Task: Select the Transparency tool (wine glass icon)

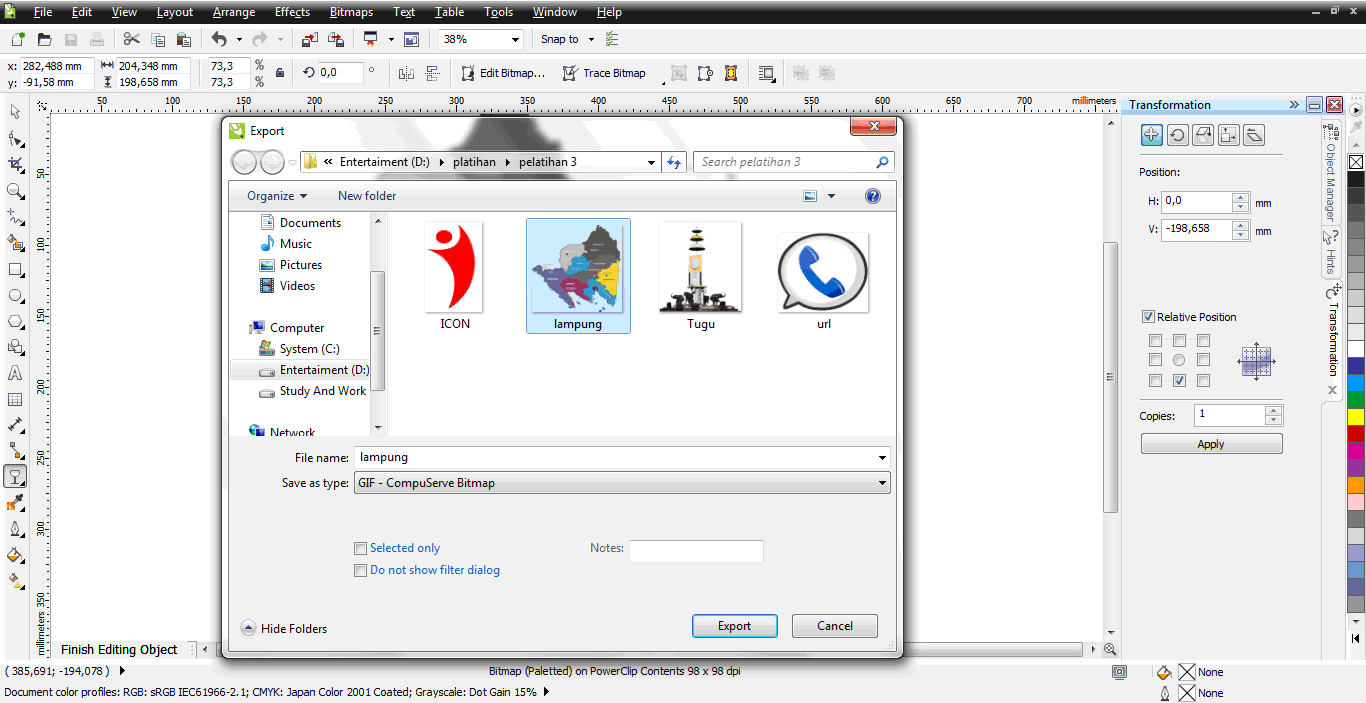Action: click(15, 477)
